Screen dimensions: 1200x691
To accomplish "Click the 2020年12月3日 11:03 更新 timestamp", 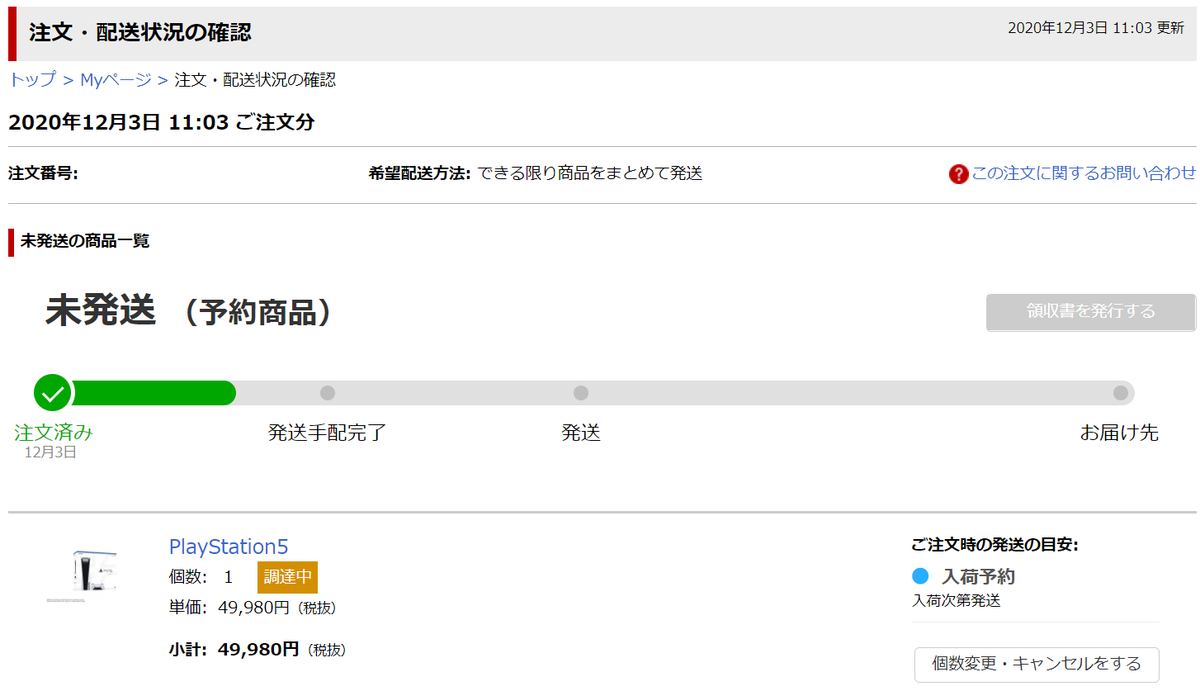I will coord(1096,28).
